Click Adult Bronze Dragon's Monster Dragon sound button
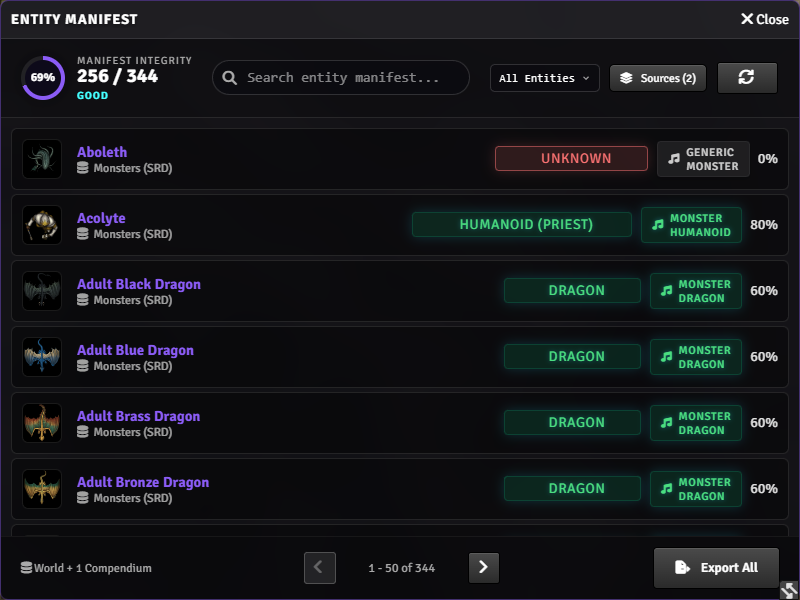The height and width of the screenshot is (600, 800). 696,489
